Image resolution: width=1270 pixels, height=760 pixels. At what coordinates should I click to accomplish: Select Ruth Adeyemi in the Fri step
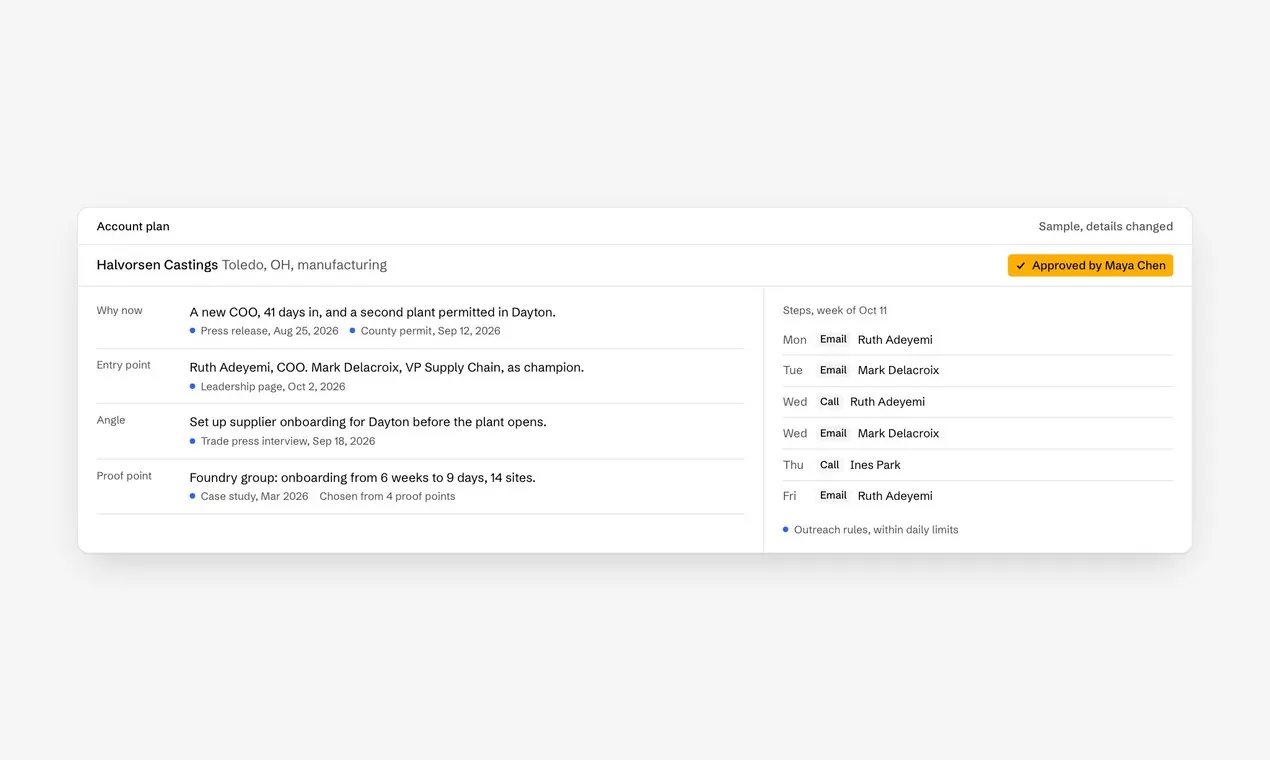(895, 496)
